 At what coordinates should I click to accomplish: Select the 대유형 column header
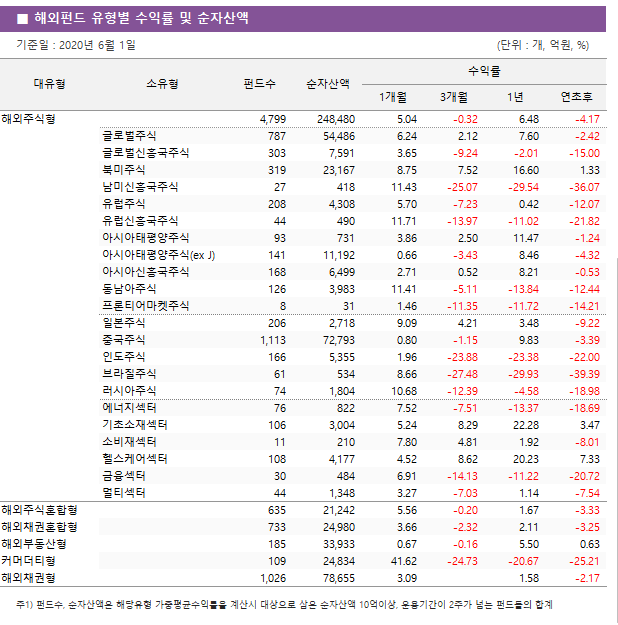[x=49, y=84]
